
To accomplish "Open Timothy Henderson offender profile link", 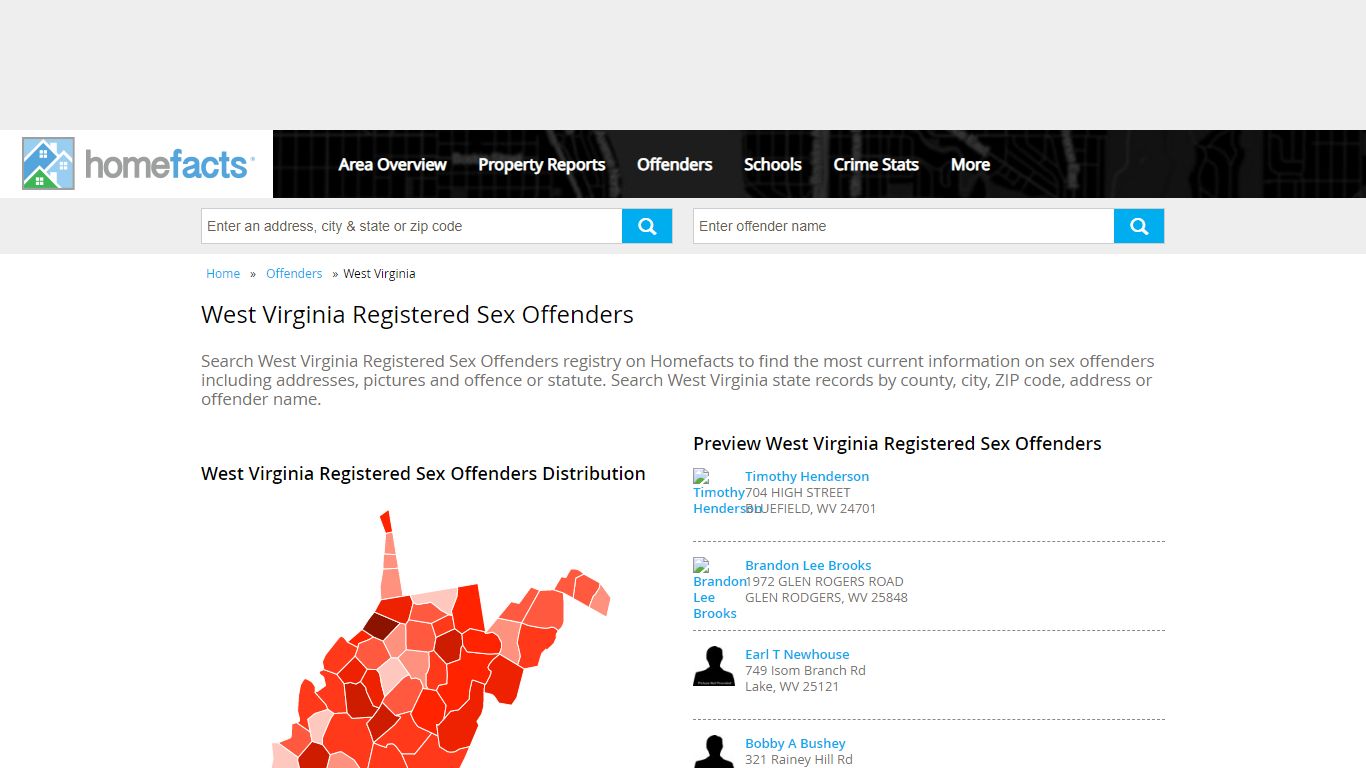I will pyautogui.click(x=807, y=476).
